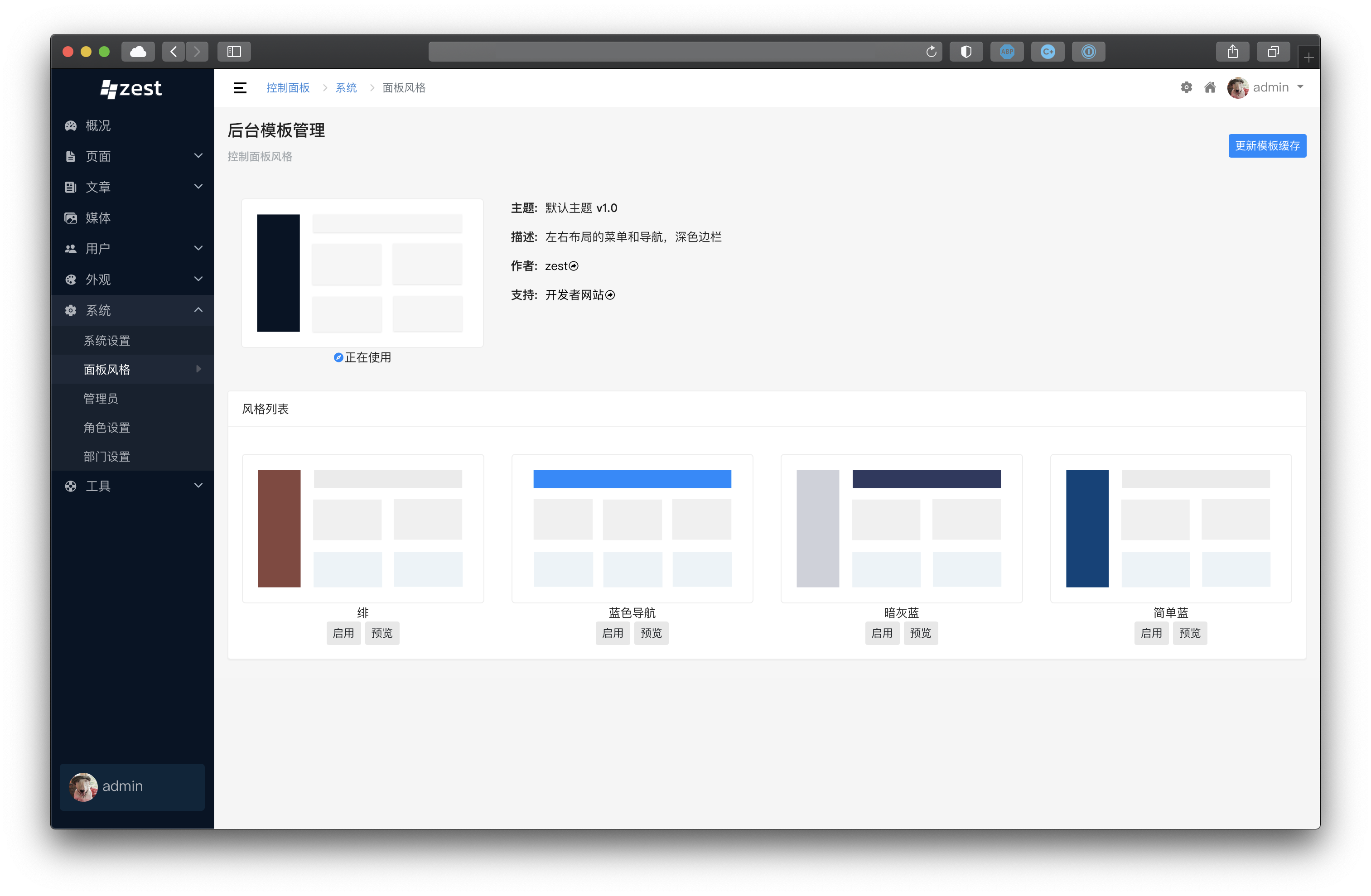Click the zest logo in sidebar
The image size is (1371, 896).
(131, 89)
